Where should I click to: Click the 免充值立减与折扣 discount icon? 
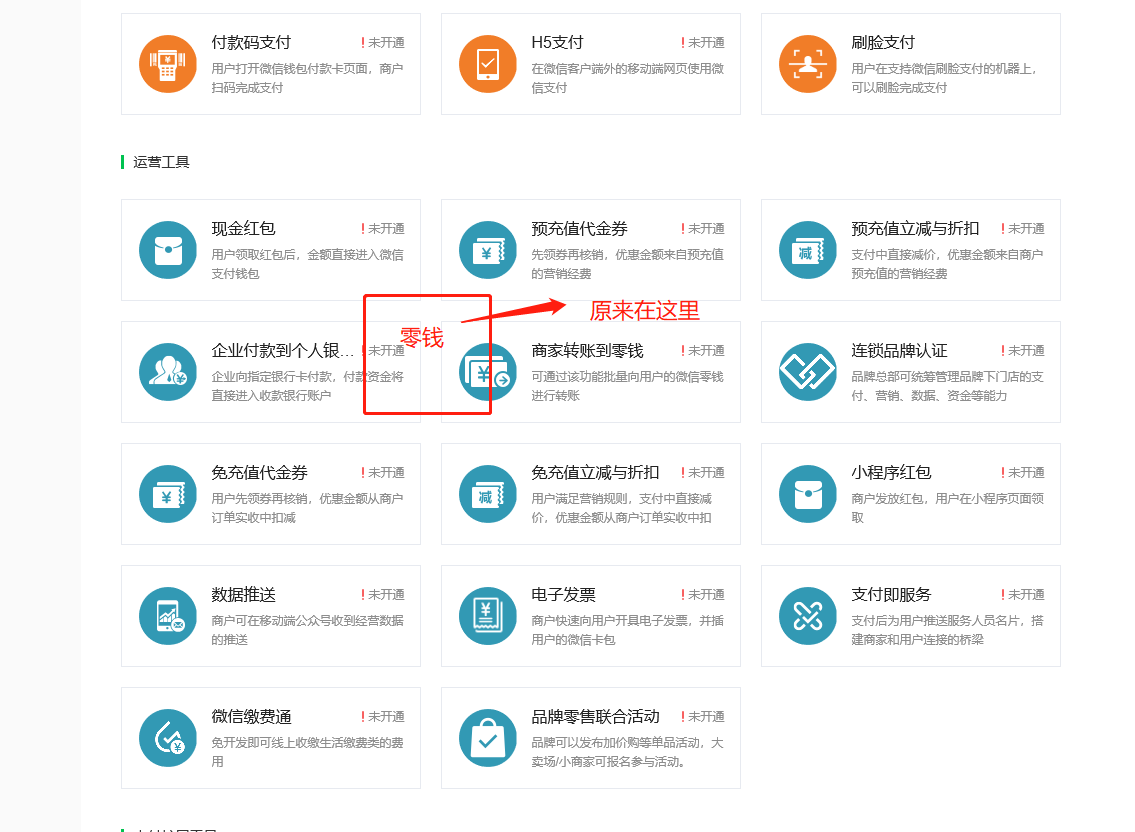[488, 494]
